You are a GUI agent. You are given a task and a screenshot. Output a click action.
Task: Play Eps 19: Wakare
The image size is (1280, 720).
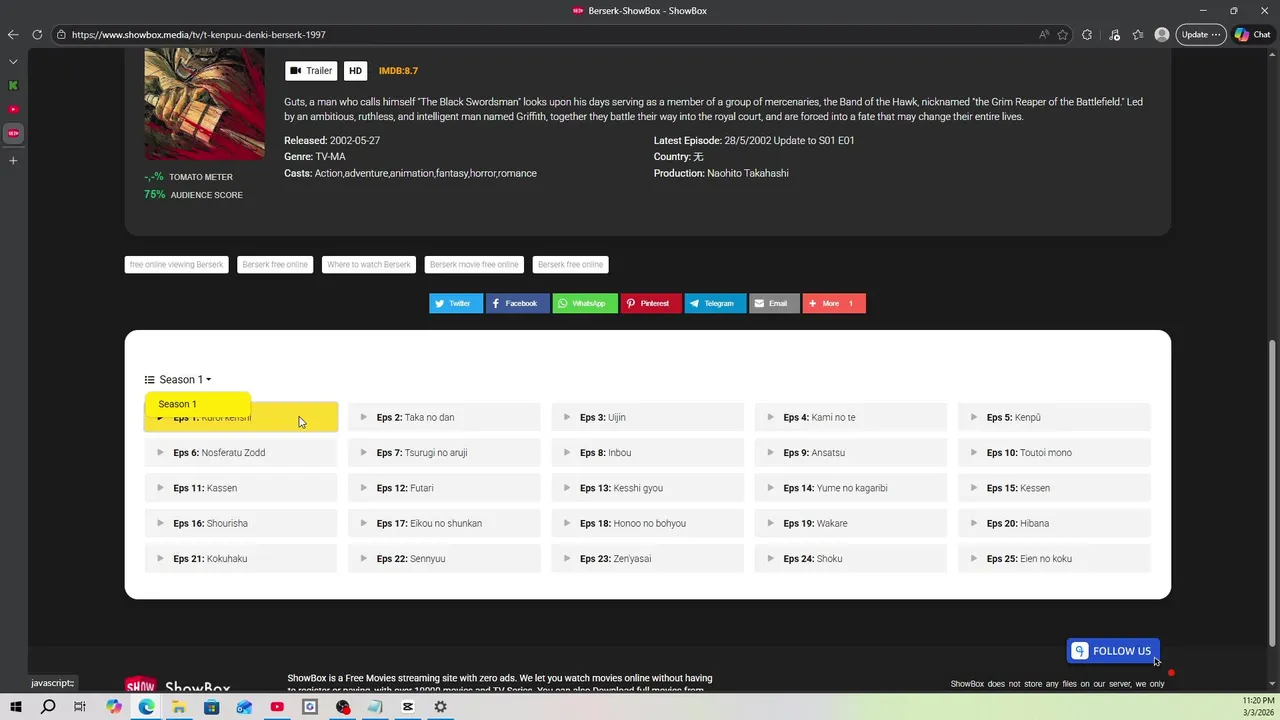[851, 524]
